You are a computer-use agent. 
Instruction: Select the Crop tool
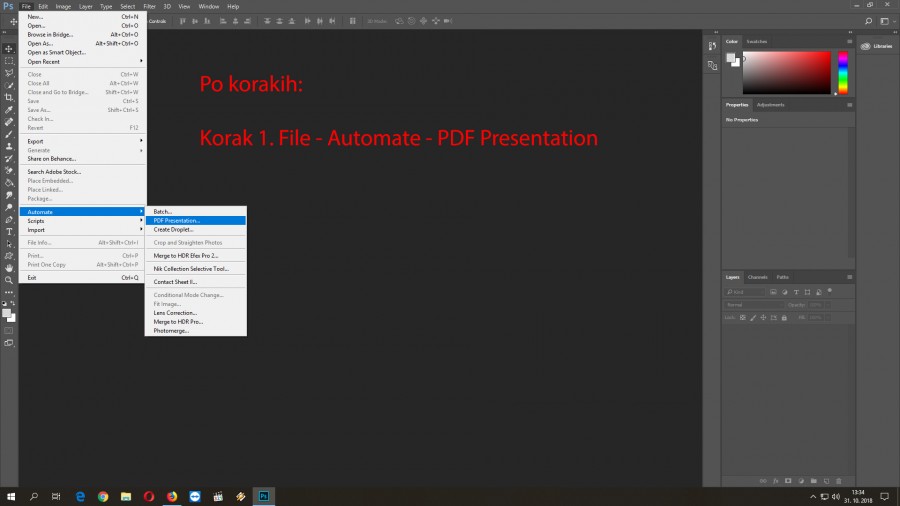pyautogui.click(x=9, y=97)
